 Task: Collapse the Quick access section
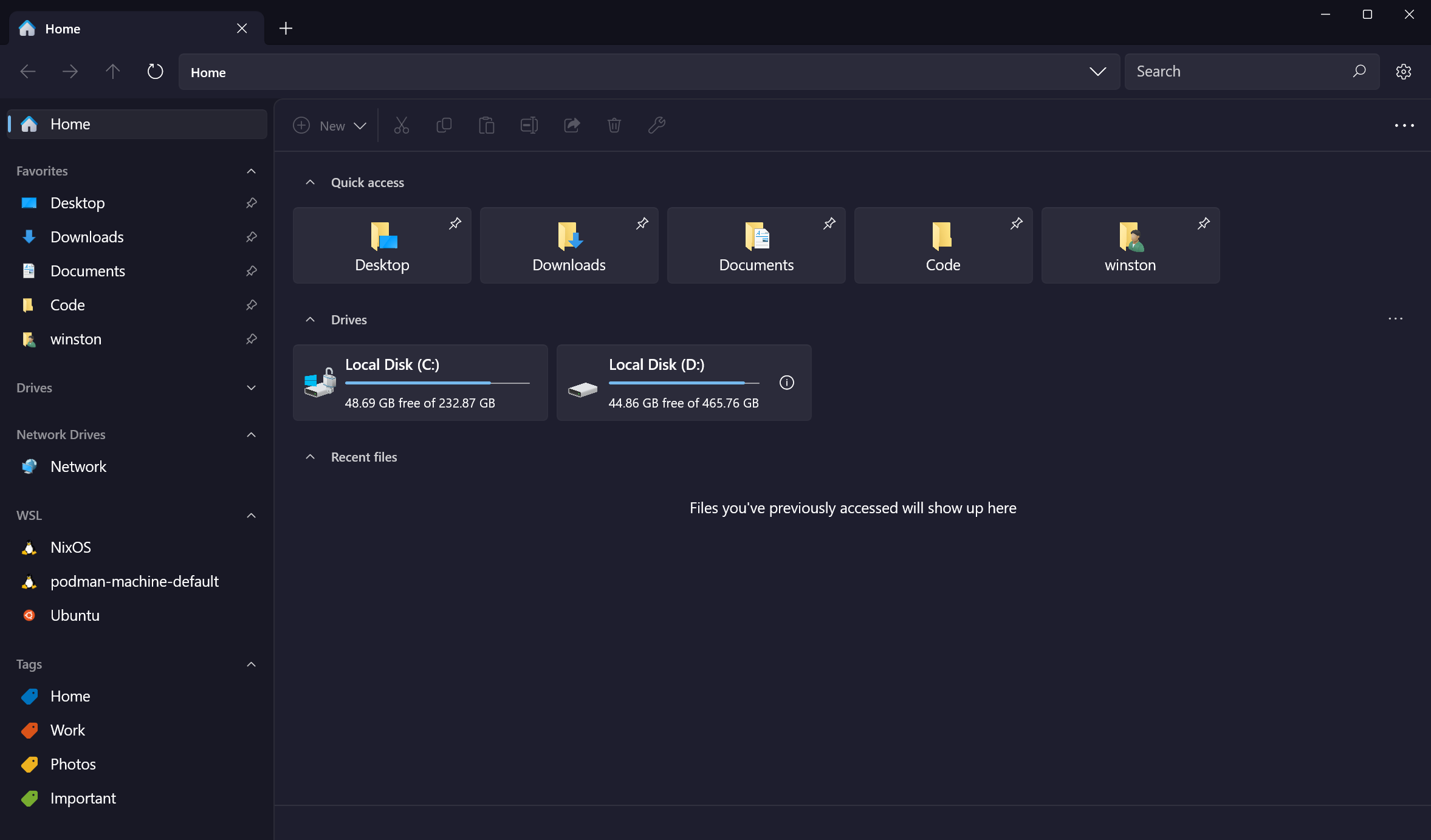(x=311, y=182)
